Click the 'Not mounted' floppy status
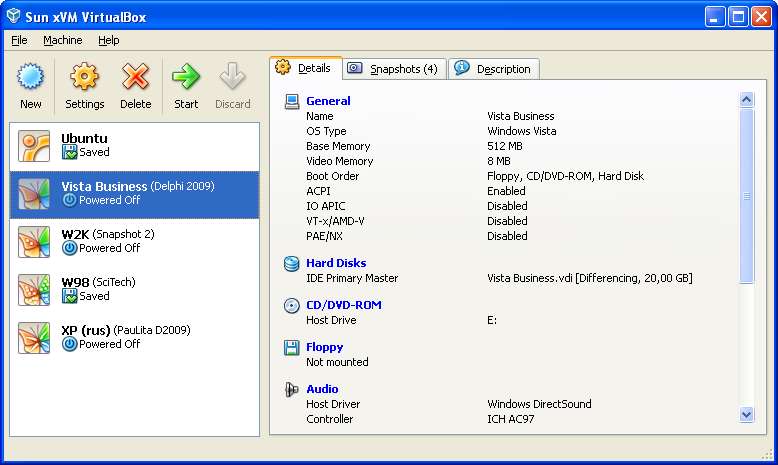Screen dimensions: 778x465 click(337, 362)
